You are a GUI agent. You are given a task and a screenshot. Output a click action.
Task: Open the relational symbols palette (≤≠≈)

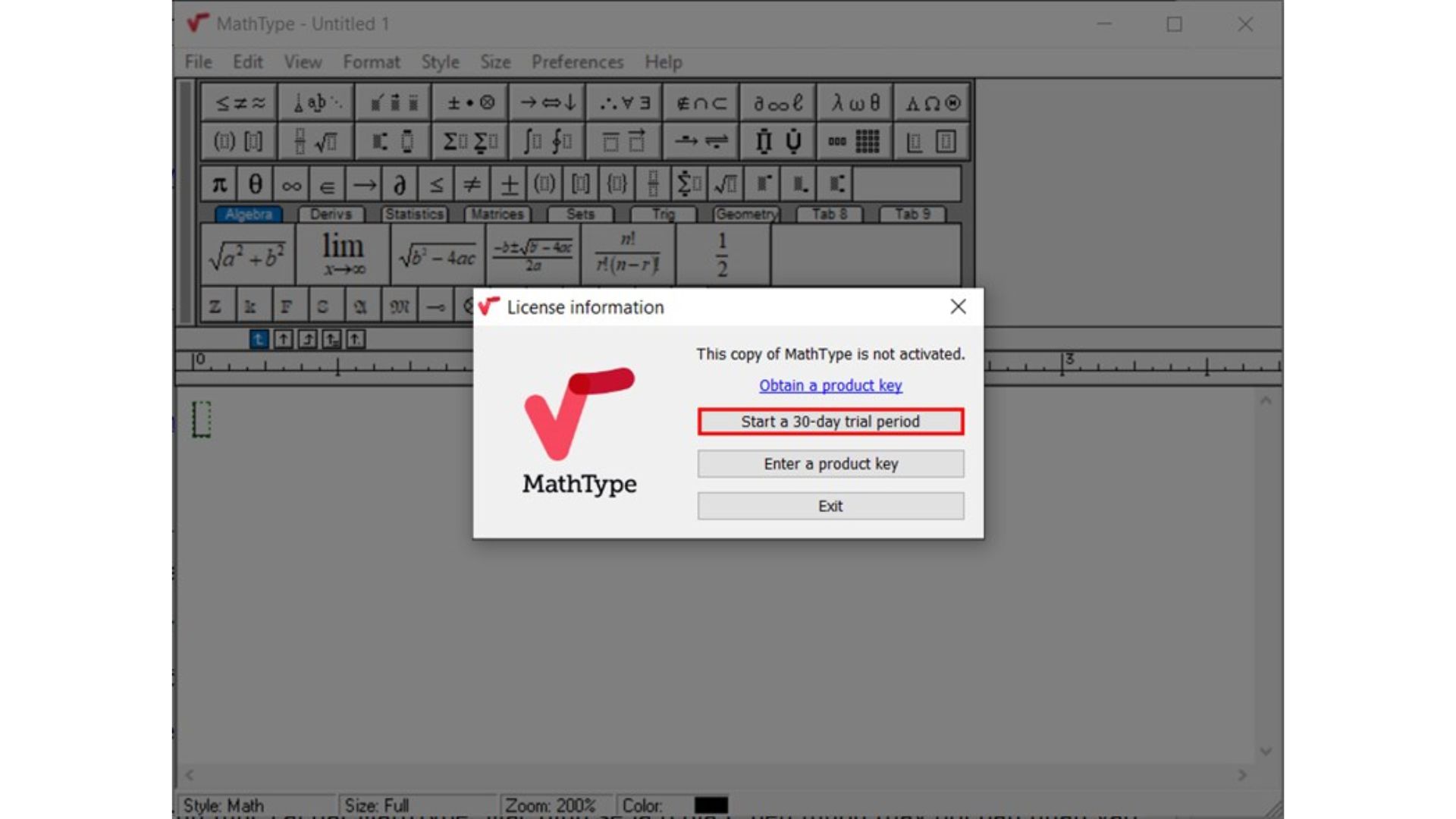click(x=240, y=102)
